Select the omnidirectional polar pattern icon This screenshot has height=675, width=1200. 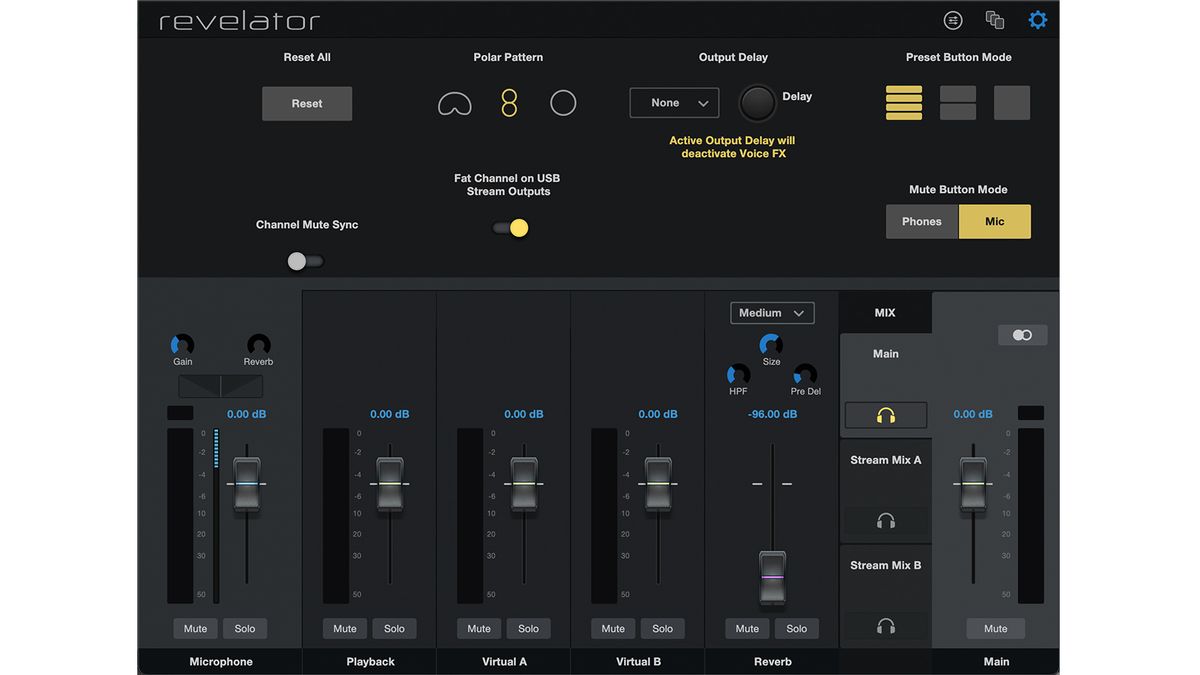[x=563, y=103]
